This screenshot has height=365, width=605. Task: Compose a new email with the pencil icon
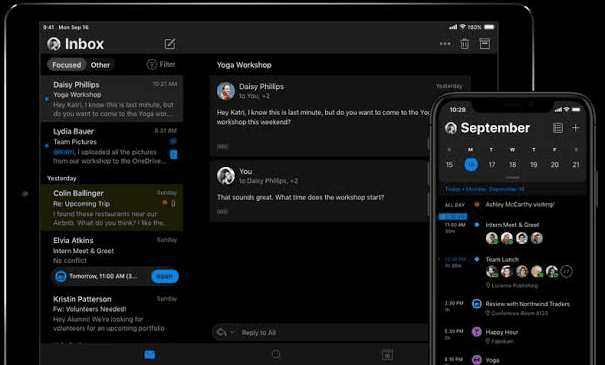pos(170,44)
